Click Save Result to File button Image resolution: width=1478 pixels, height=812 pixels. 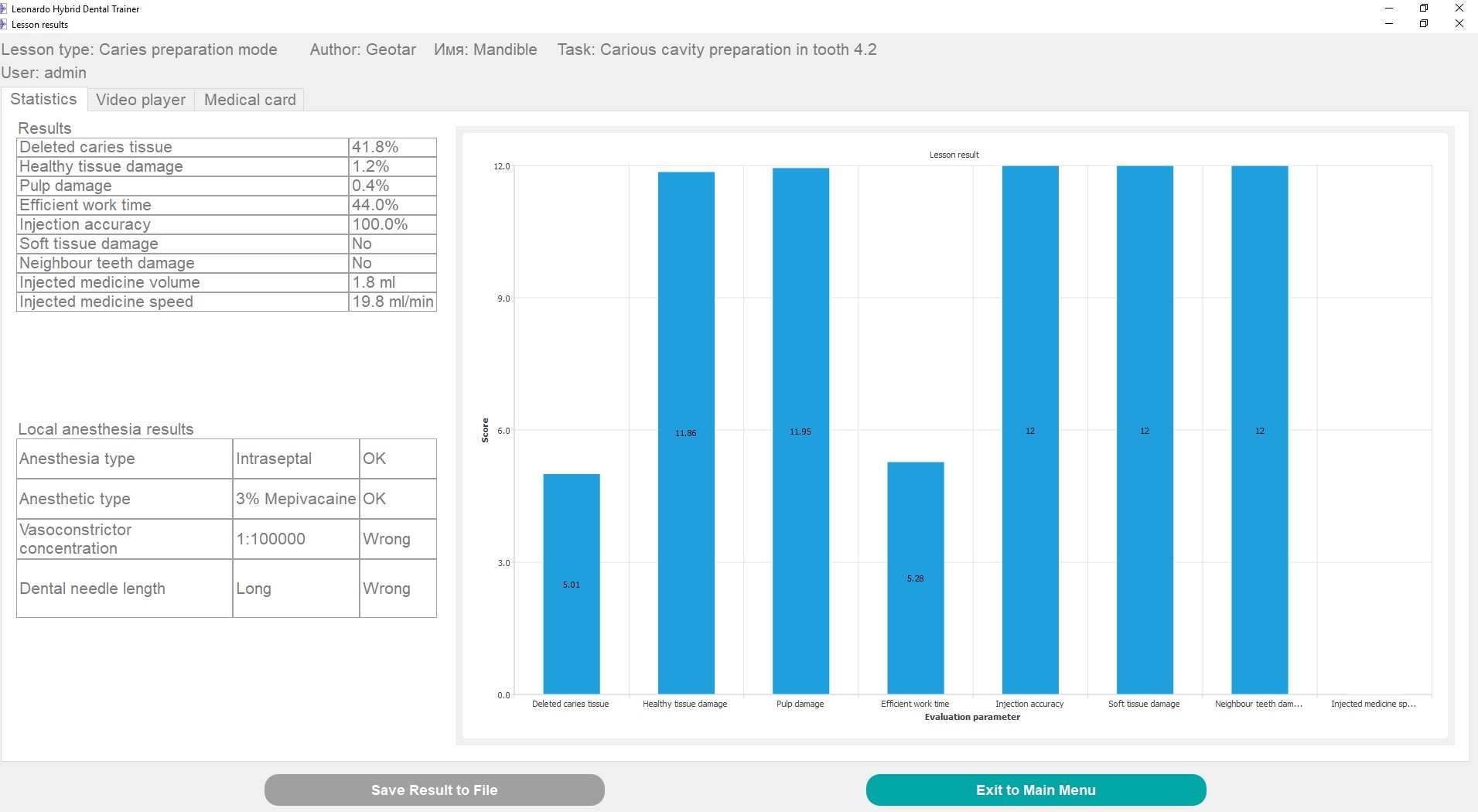coord(434,790)
